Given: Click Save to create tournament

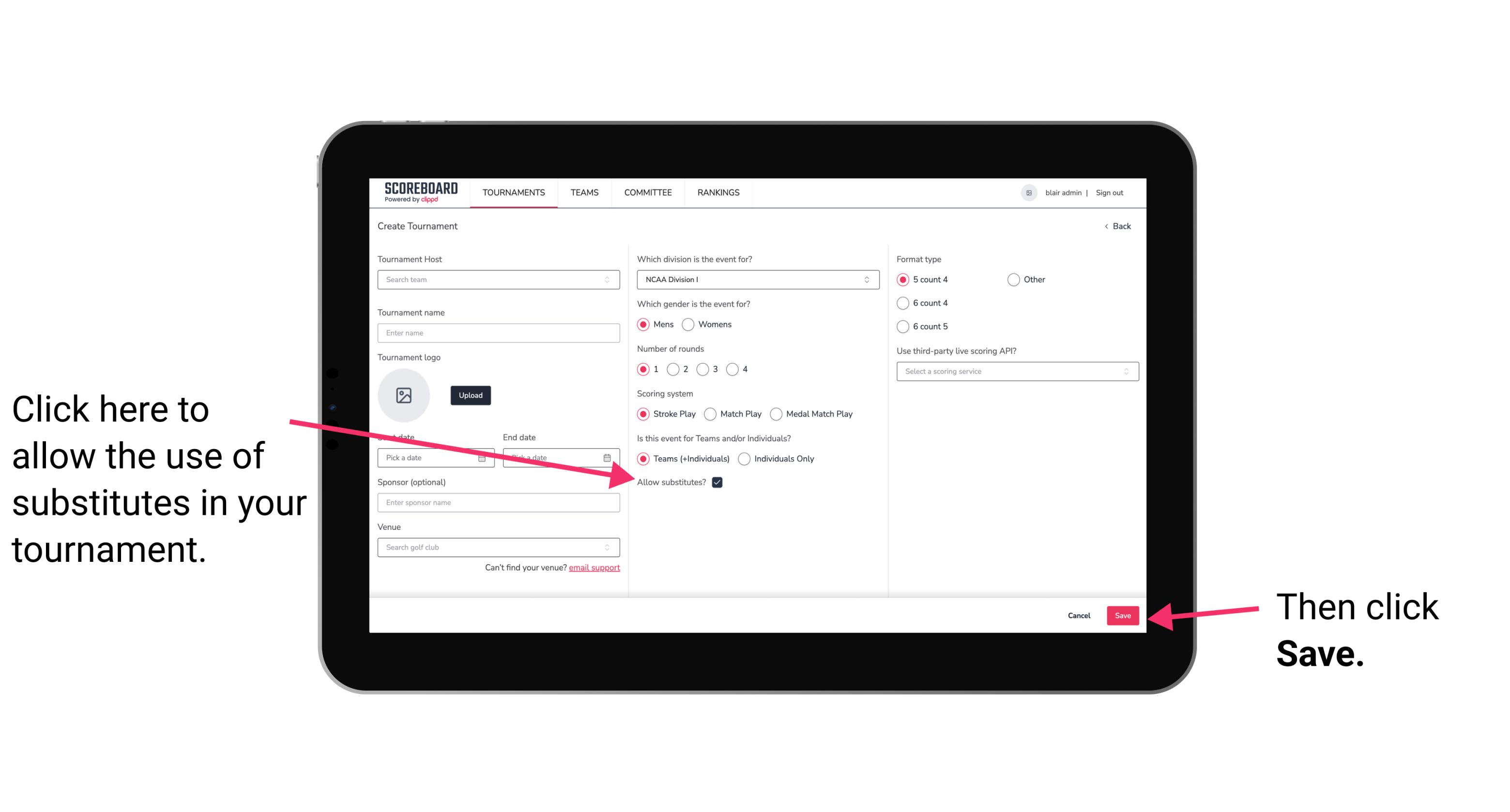Looking at the screenshot, I should tap(1123, 614).
